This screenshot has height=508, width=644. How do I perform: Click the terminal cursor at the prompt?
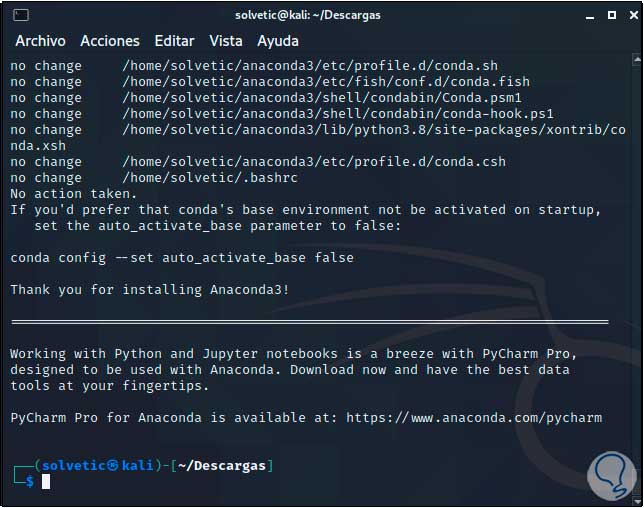(46, 482)
